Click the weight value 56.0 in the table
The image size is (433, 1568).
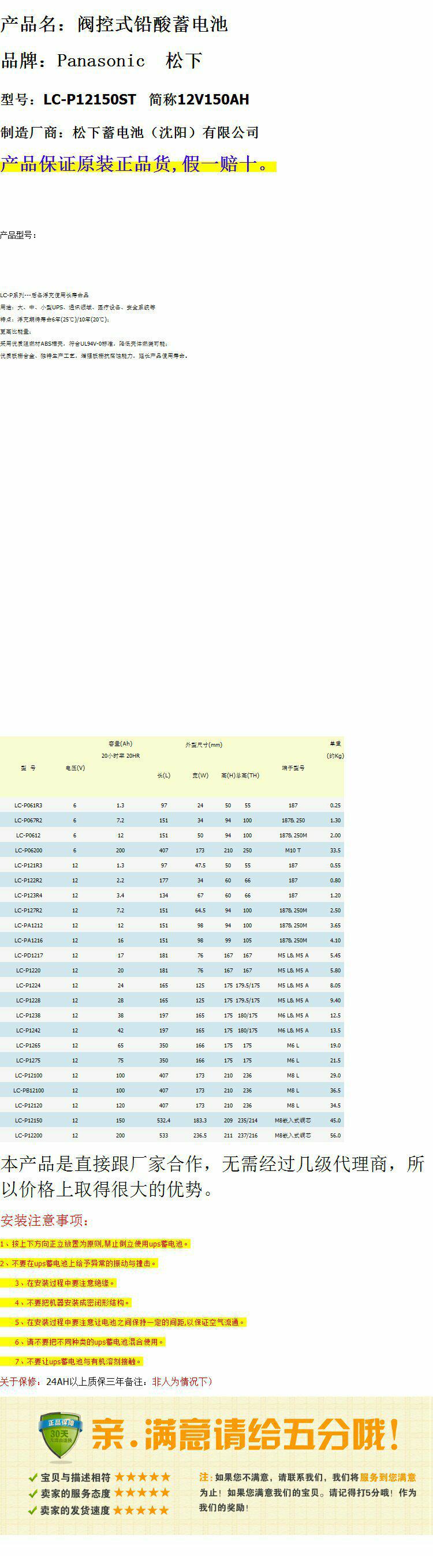pos(335,1135)
